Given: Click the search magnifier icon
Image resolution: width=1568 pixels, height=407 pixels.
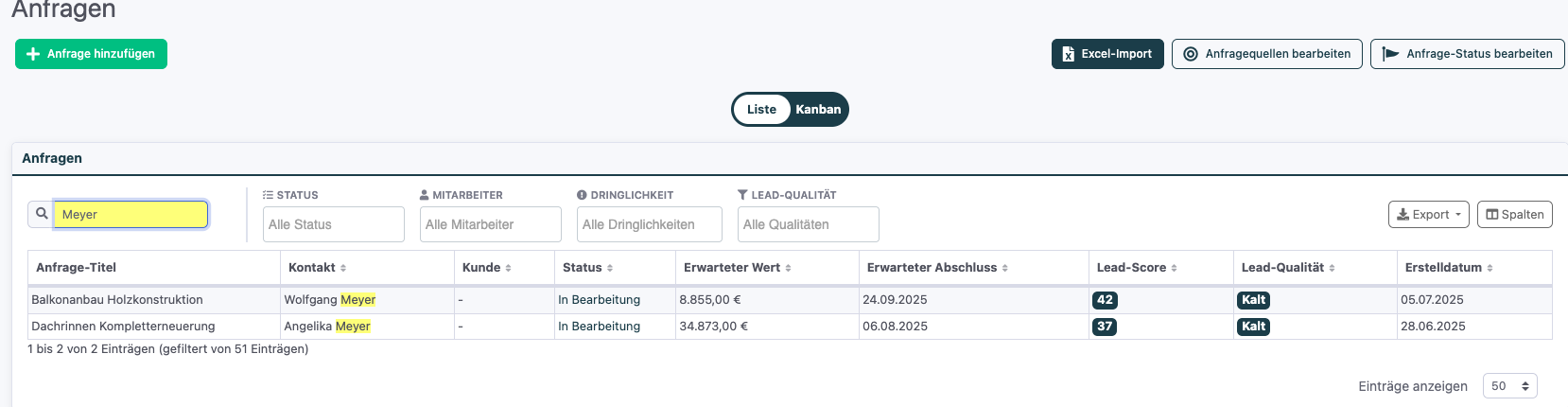Looking at the screenshot, I should 42,214.
